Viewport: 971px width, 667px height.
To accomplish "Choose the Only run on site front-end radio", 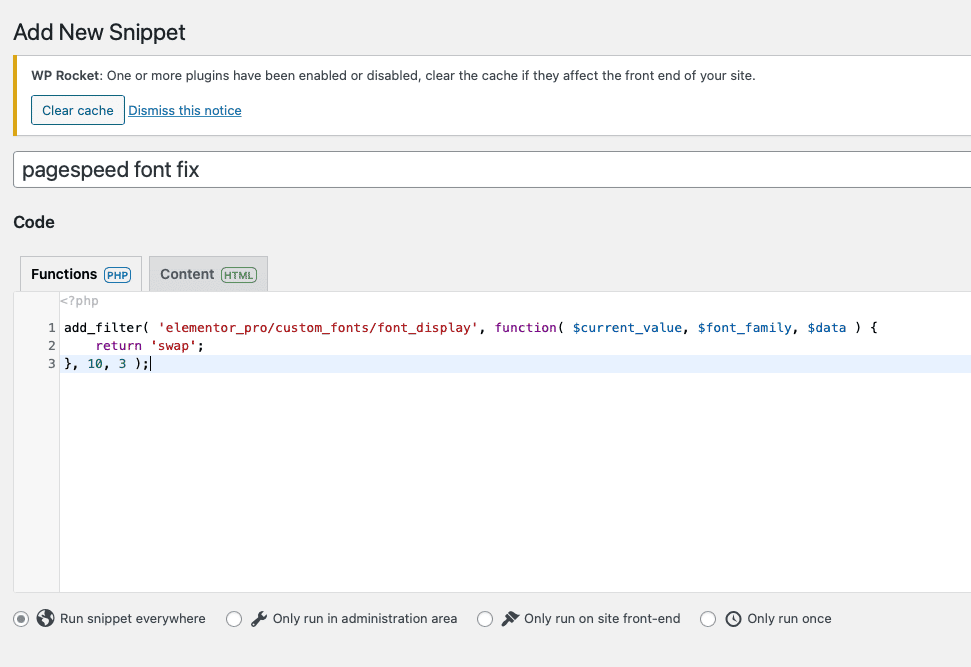I will (485, 619).
